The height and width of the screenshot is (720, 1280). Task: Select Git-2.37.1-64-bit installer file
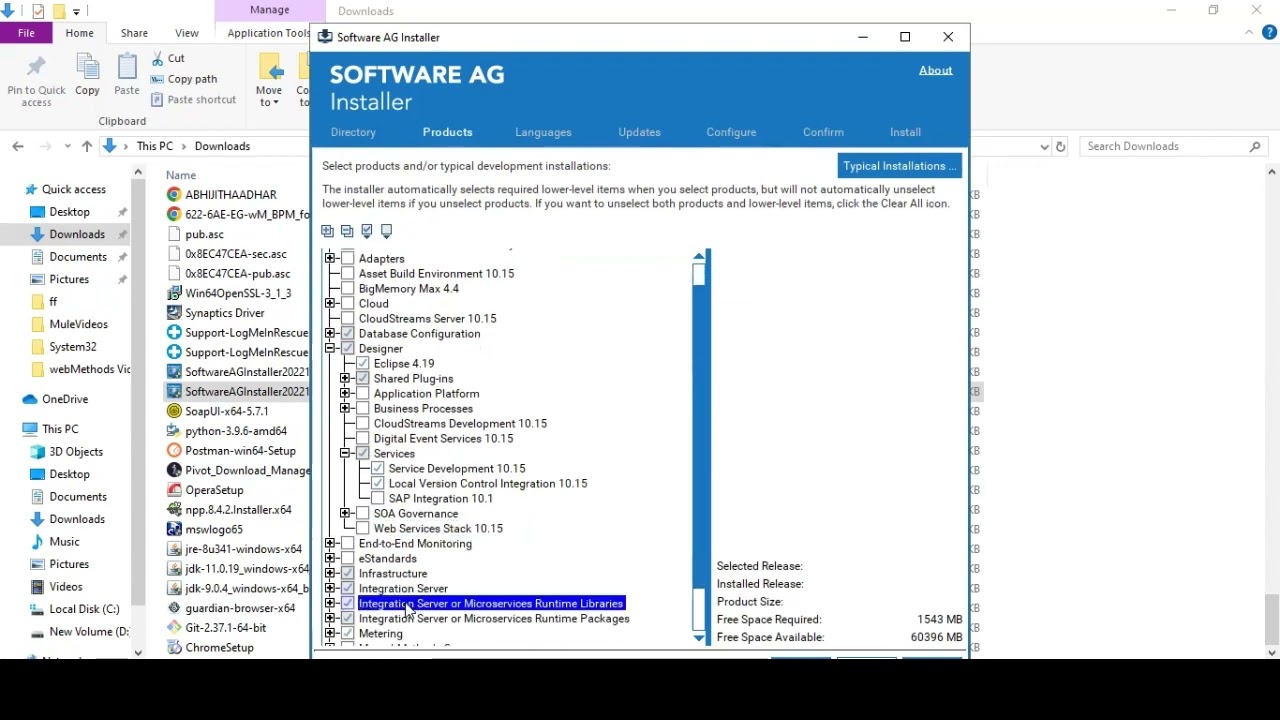tap(216, 628)
